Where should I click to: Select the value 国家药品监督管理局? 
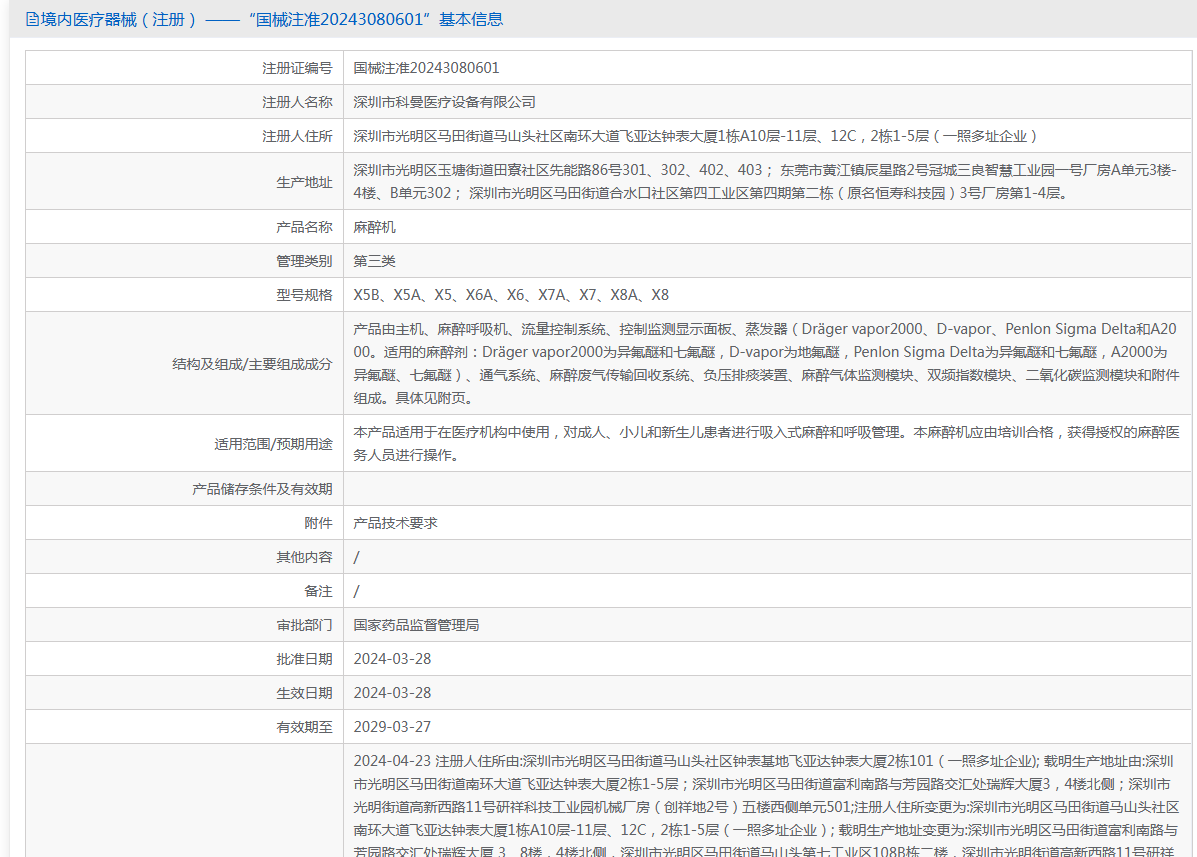click(416, 625)
